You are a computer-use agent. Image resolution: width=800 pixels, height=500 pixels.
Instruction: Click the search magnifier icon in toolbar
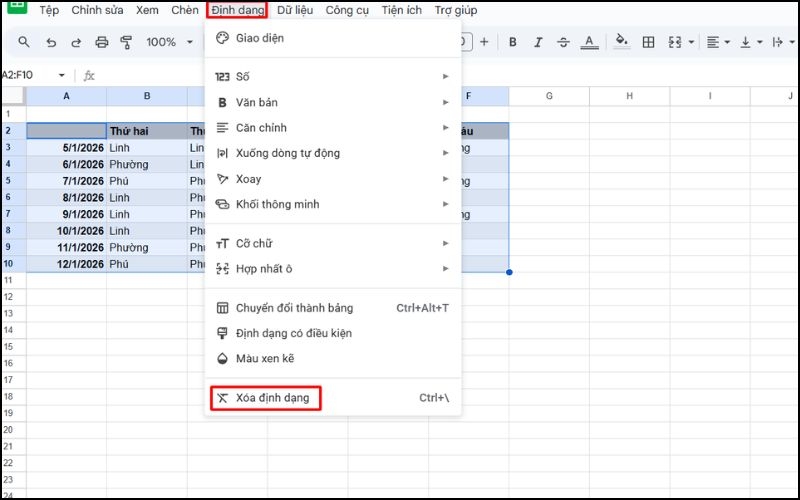23,42
